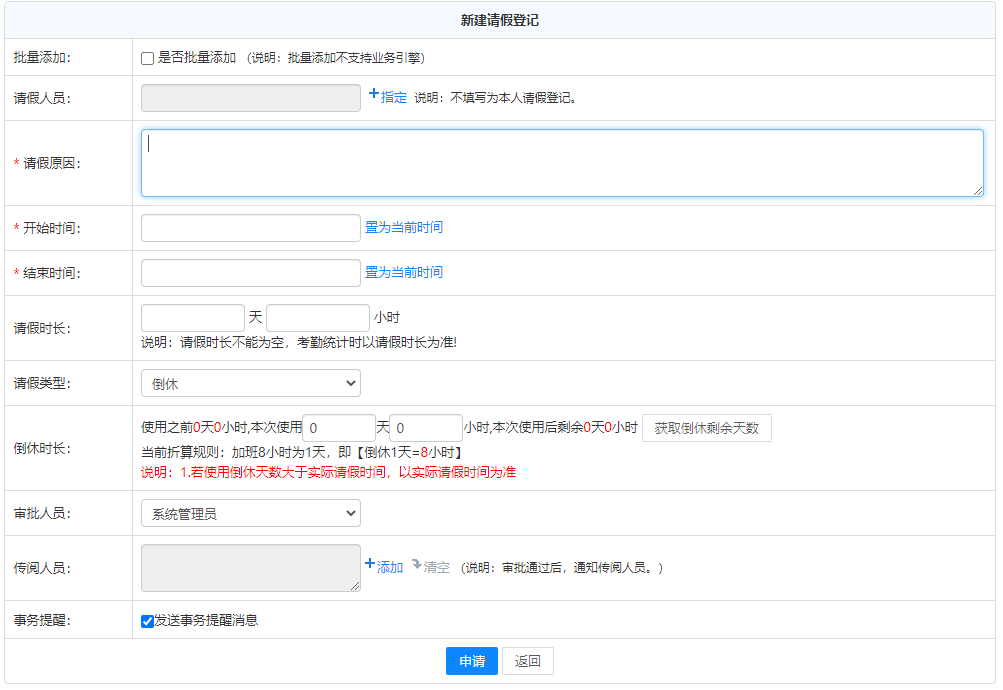The height and width of the screenshot is (690, 1003).
Task: Open the 请假类型 dropdown showing 倒休
Action: (250, 383)
